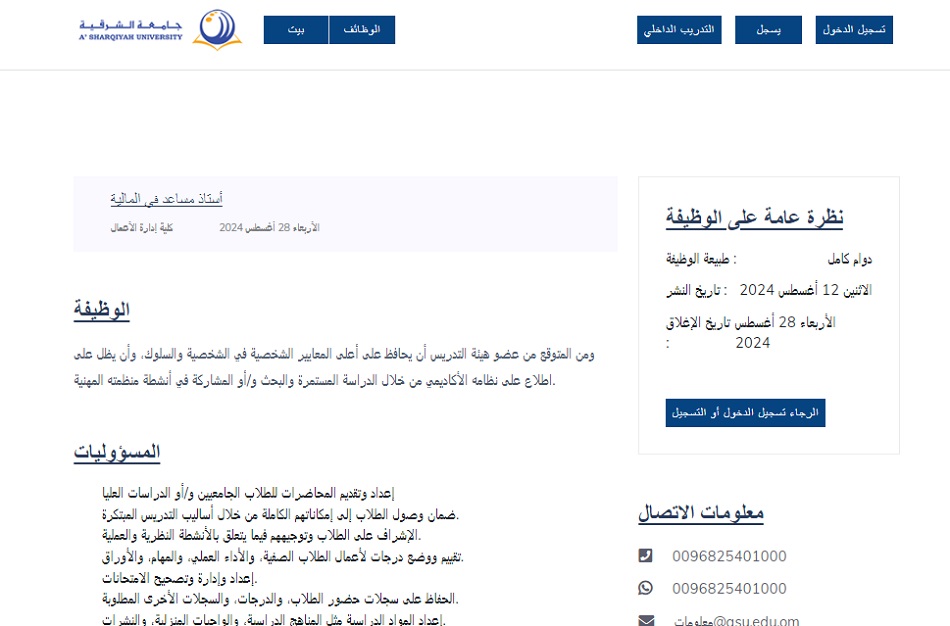Click the نظرة عامة على الوظيفة heading
The height and width of the screenshot is (626, 950).
point(754,217)
